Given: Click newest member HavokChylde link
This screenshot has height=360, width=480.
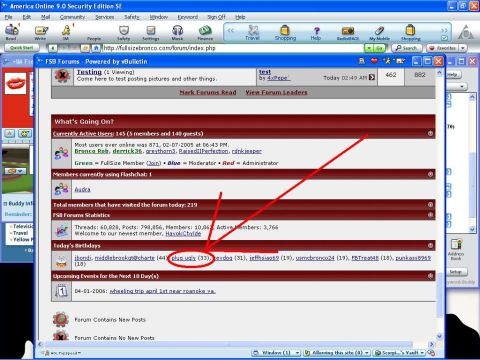Looking at the screenshot, I should pos(183,234).
